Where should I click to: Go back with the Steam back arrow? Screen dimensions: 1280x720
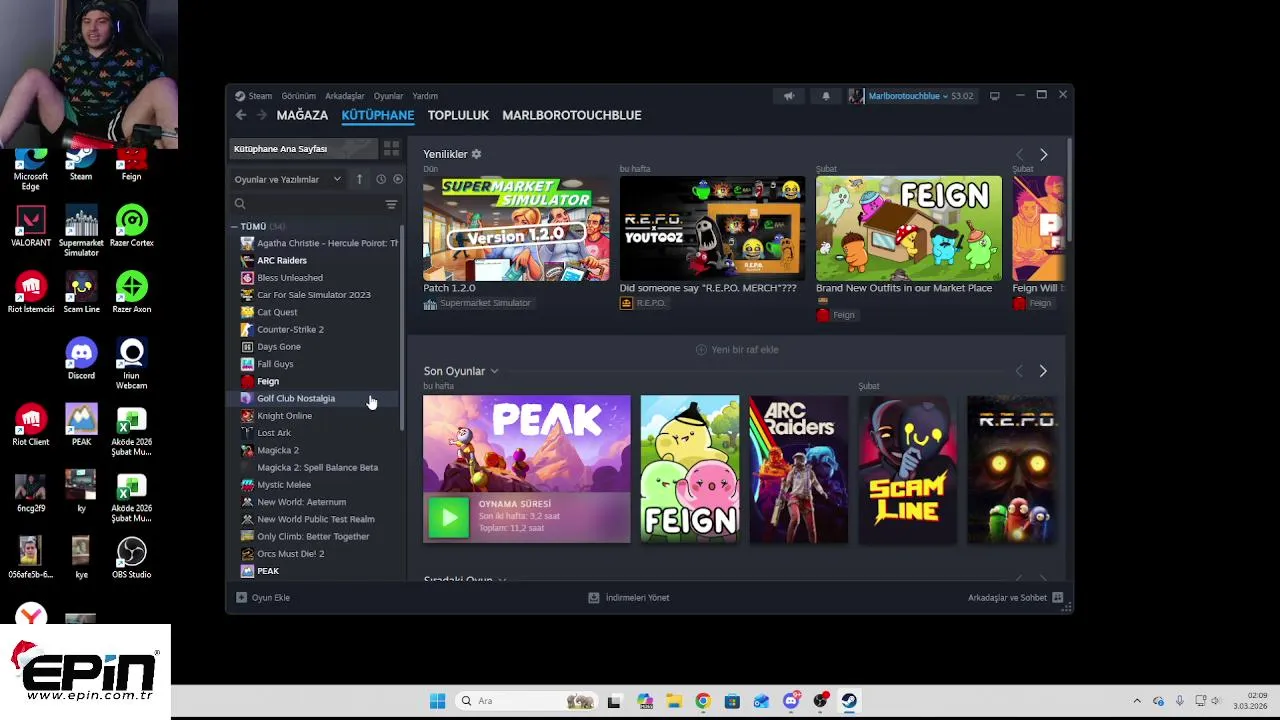[x=241, y=115]
